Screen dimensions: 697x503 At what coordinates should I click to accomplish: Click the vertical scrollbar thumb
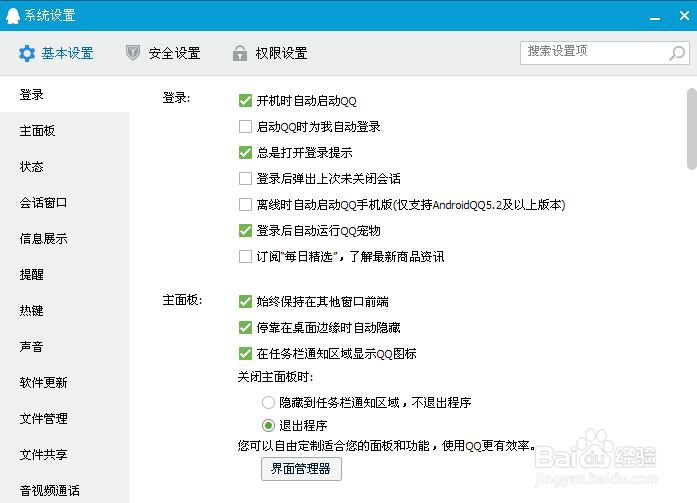[x=692, y=129]
